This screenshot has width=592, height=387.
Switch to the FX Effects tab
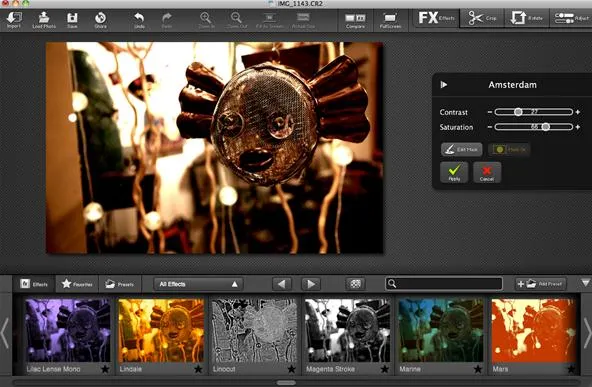pos(436,18)
